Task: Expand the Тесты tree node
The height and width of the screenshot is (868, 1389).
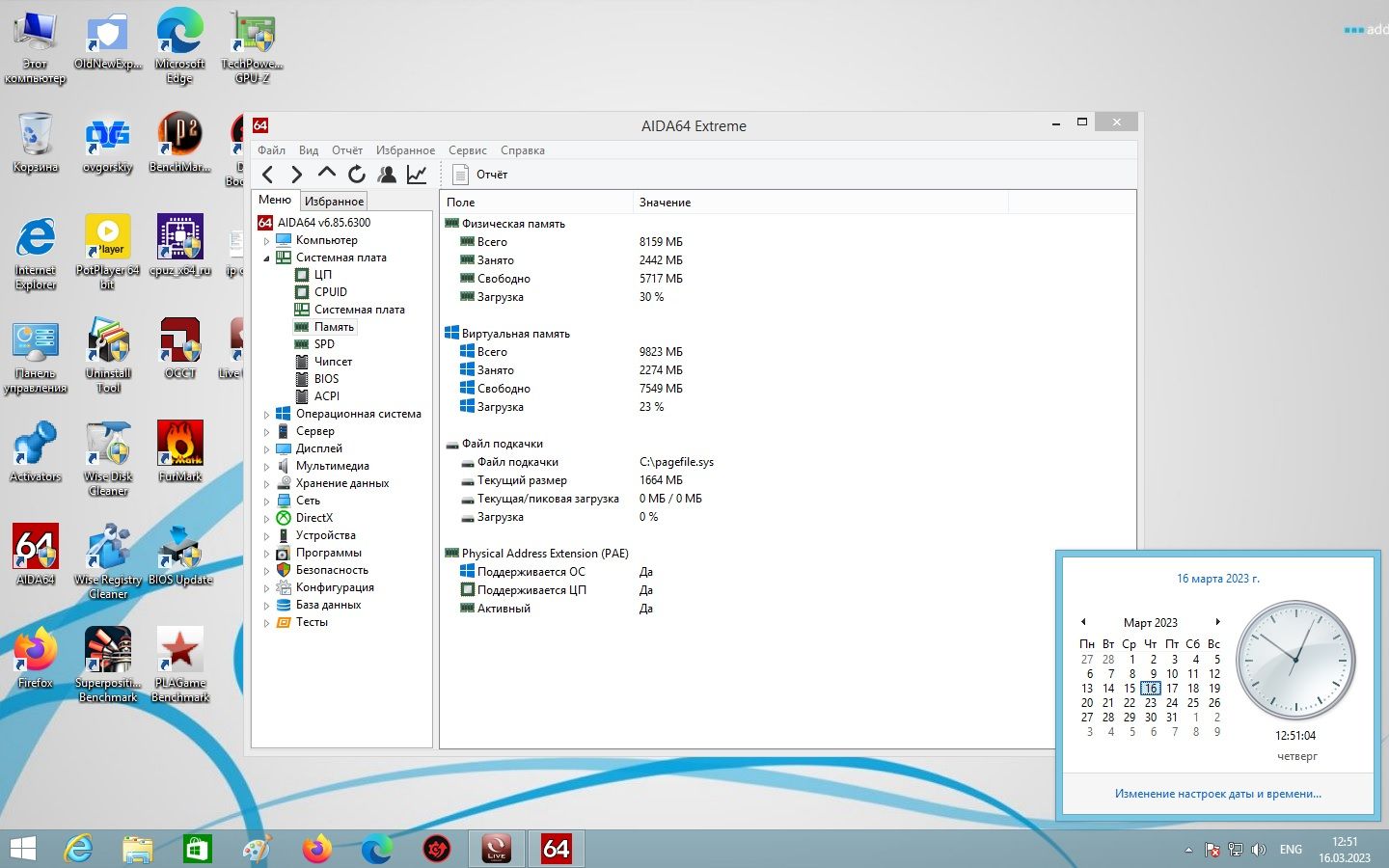Action: [267, 623]
